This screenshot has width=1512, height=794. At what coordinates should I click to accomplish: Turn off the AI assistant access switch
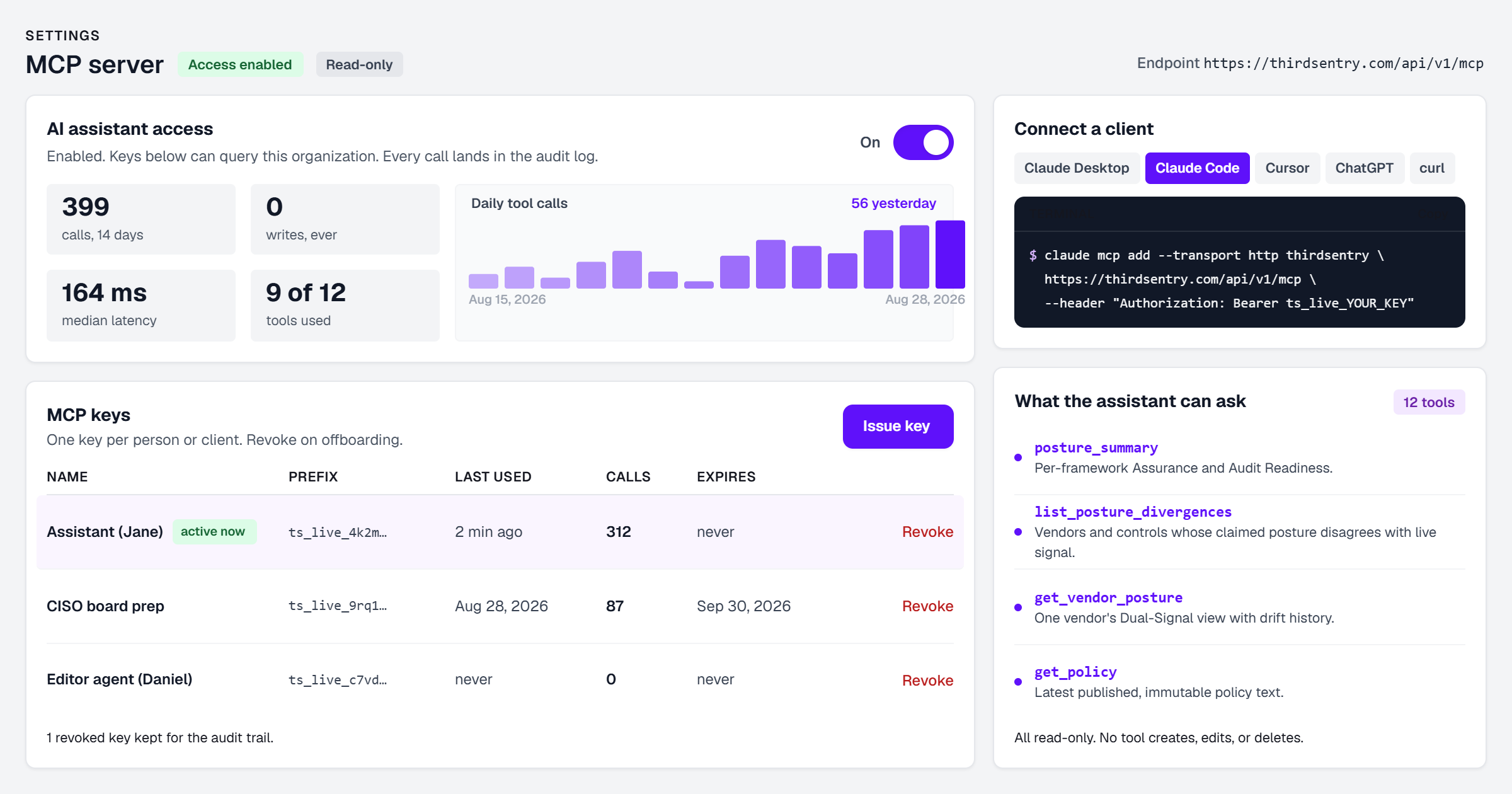[x=923, y=142]
